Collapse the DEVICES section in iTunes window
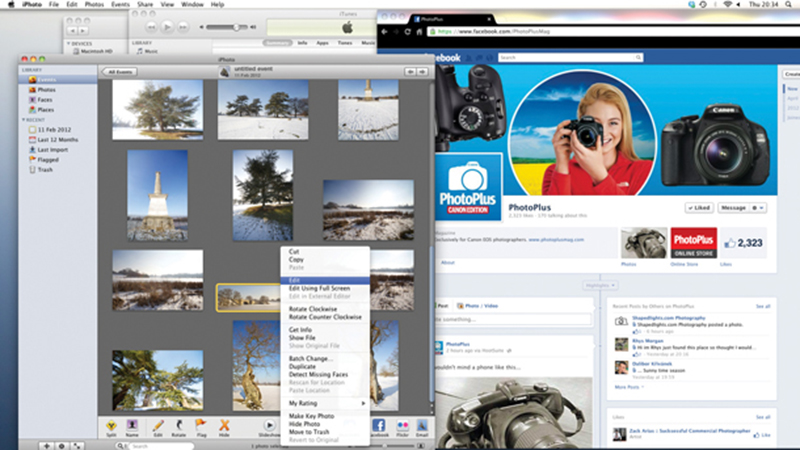This screenshot has width=800, height=450. click(69, 44)
